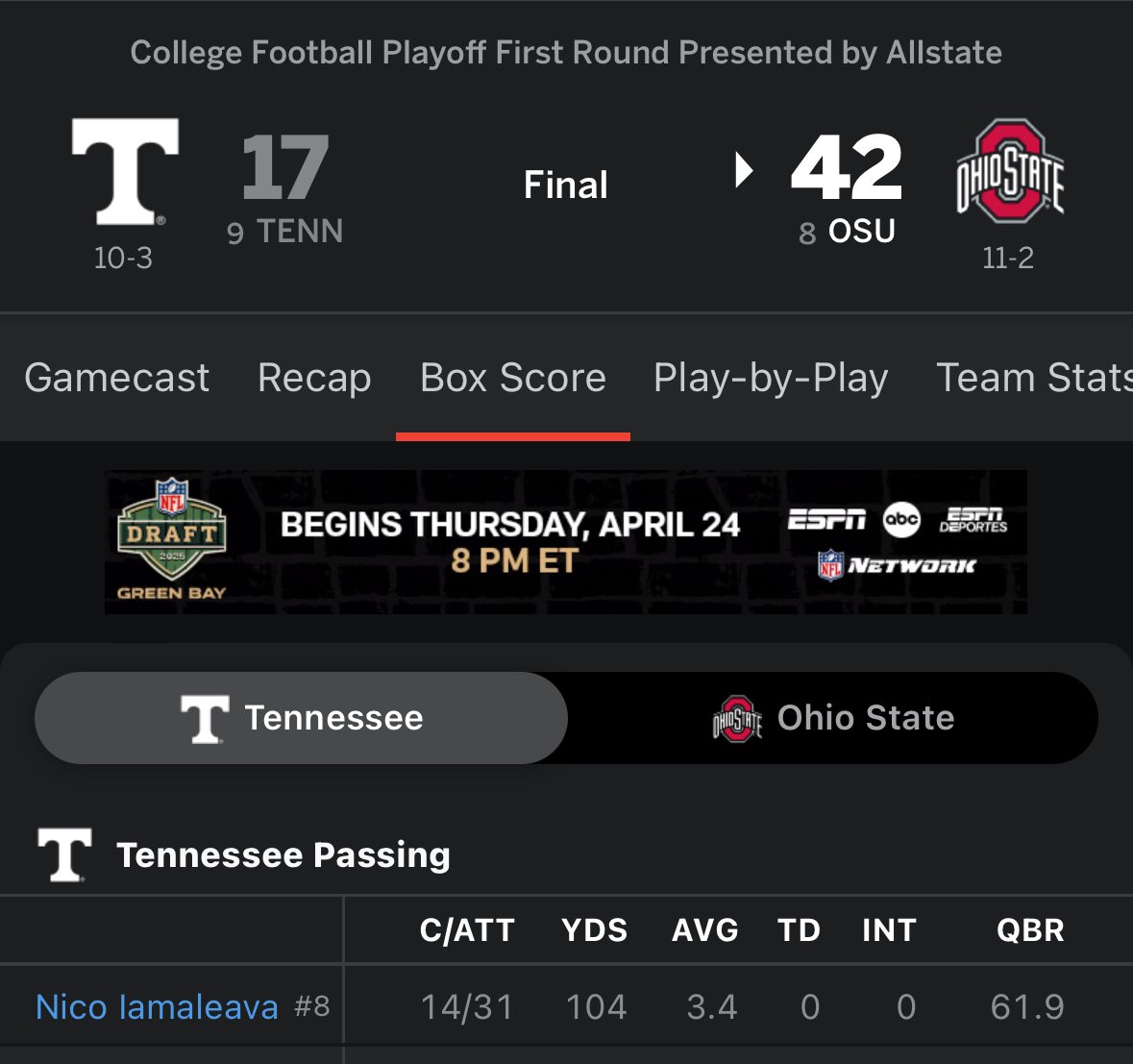
Task: Switch team toggle to Ohio State
Action: [833, 718]
